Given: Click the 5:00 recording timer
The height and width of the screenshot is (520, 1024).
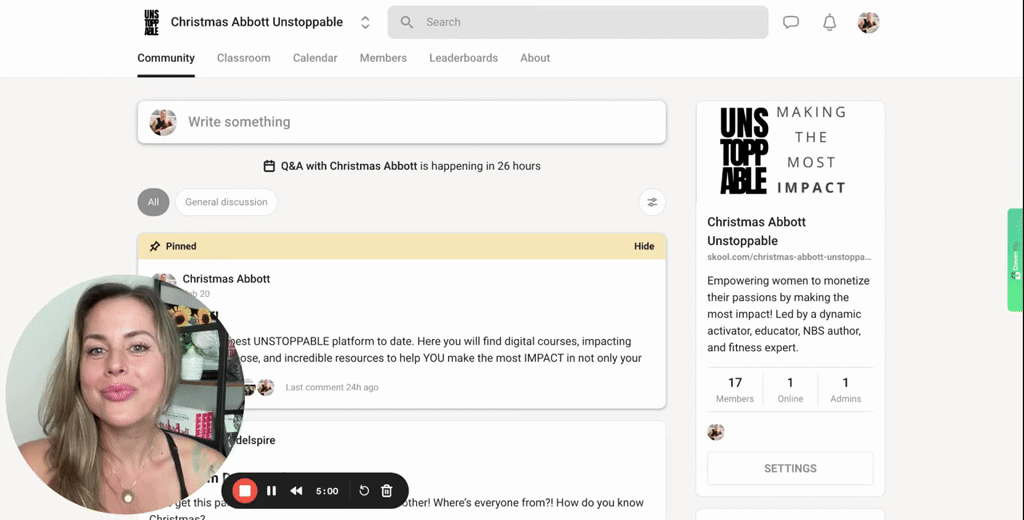Looking at the screenshot, I should pos(327,491).
